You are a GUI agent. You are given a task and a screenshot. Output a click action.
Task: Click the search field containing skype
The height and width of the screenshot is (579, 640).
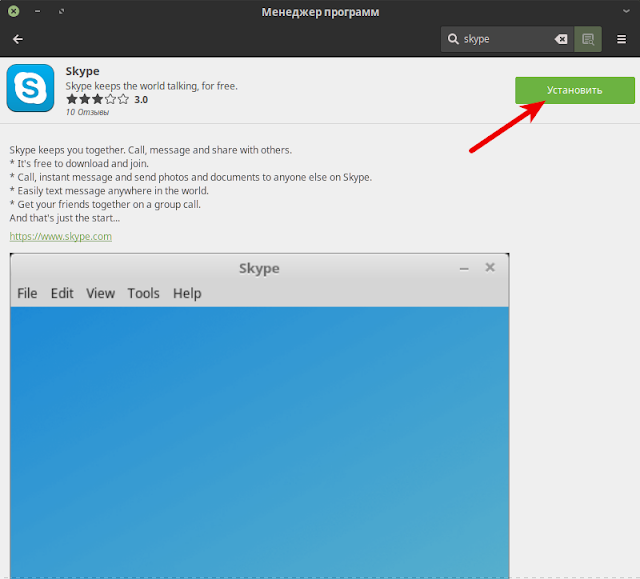click(507, 39)
